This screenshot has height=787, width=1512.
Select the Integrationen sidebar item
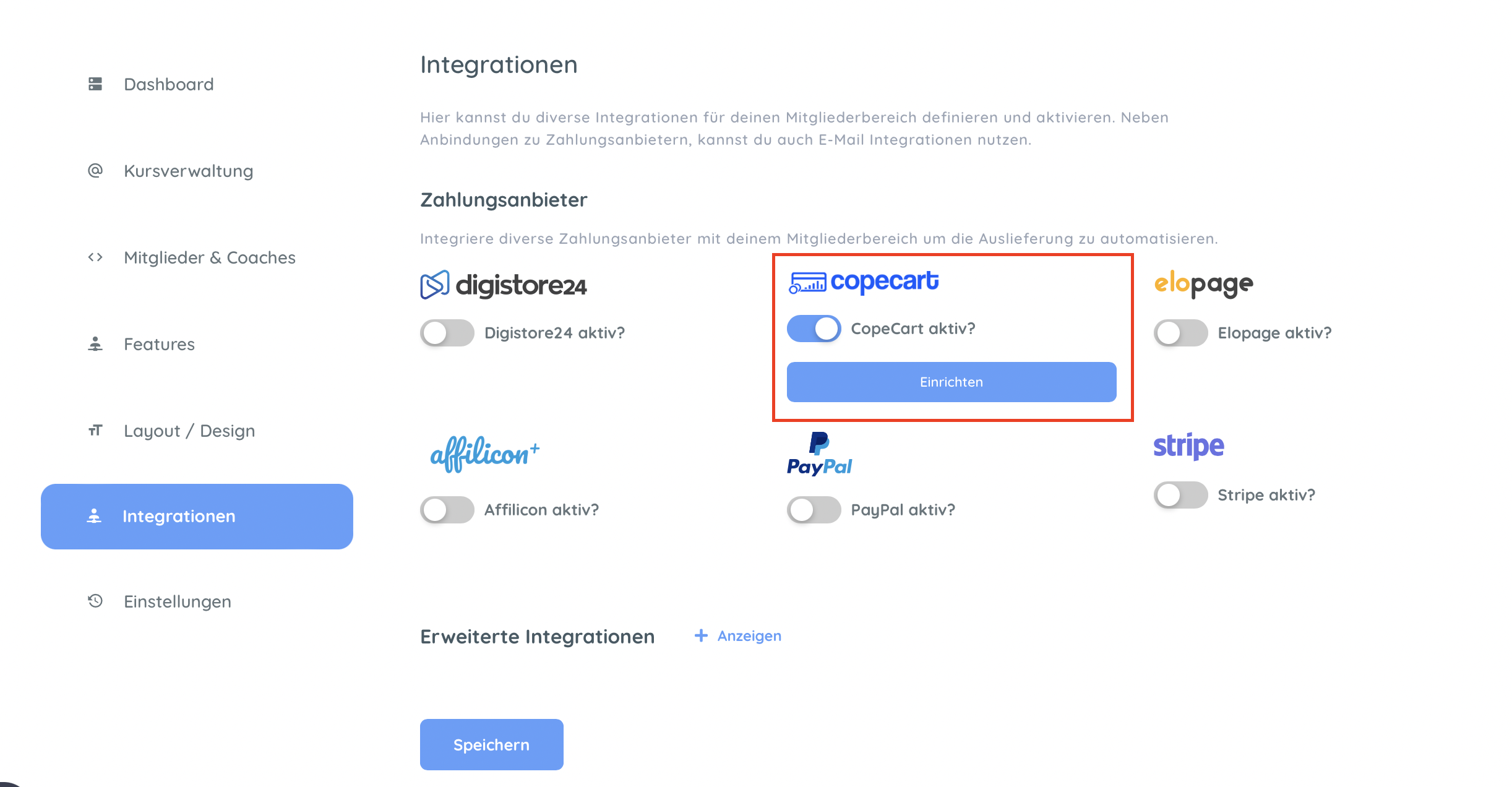(197, 516)
